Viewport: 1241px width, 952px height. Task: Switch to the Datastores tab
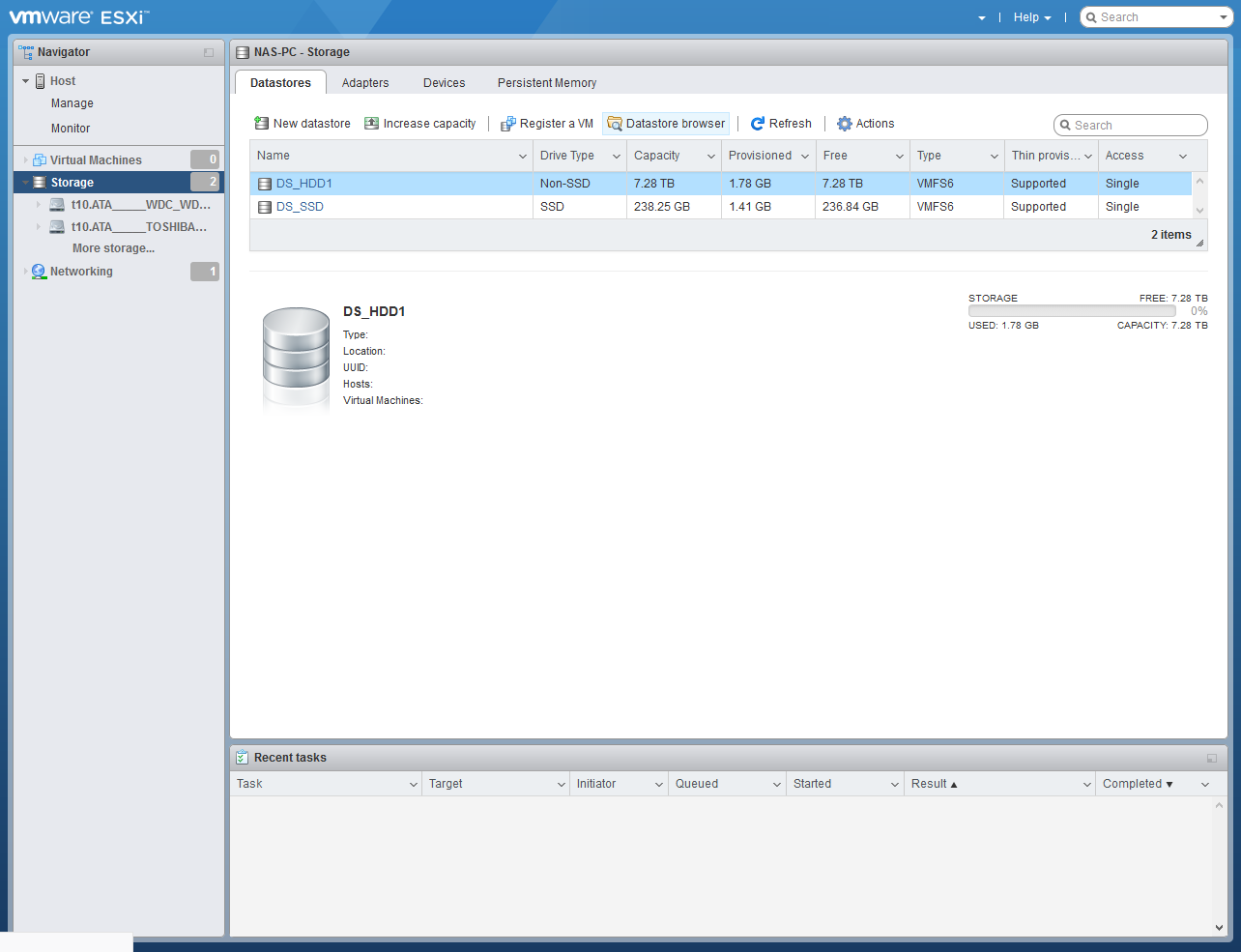point(280,82)
